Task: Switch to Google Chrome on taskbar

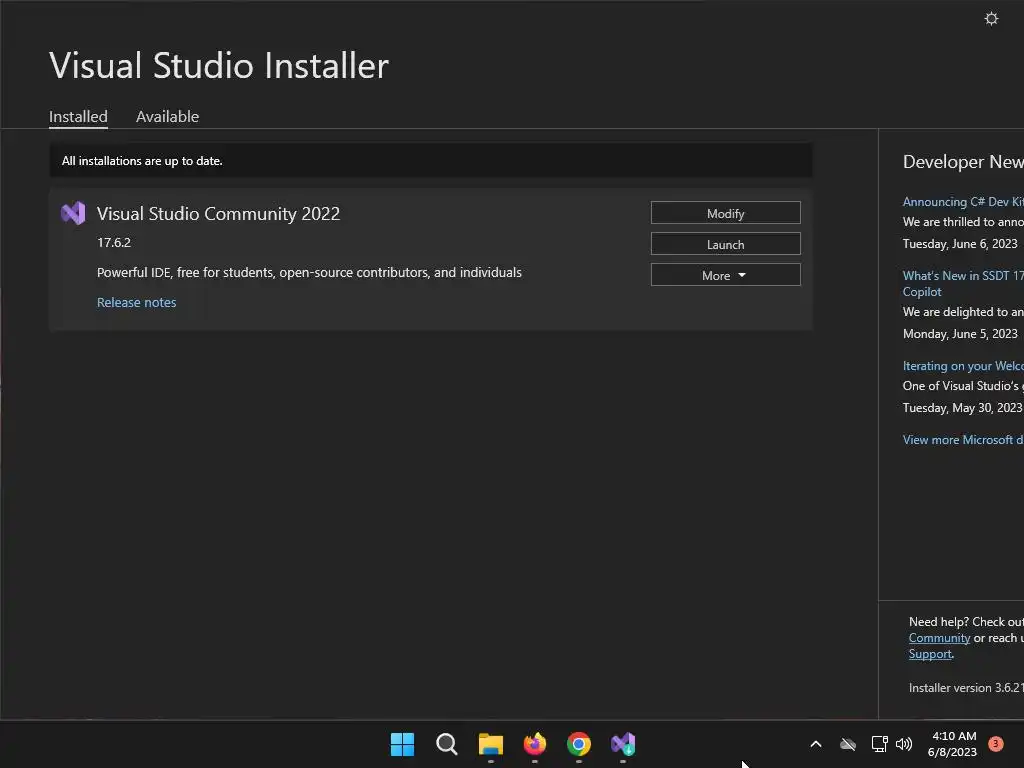Action: 579,744
